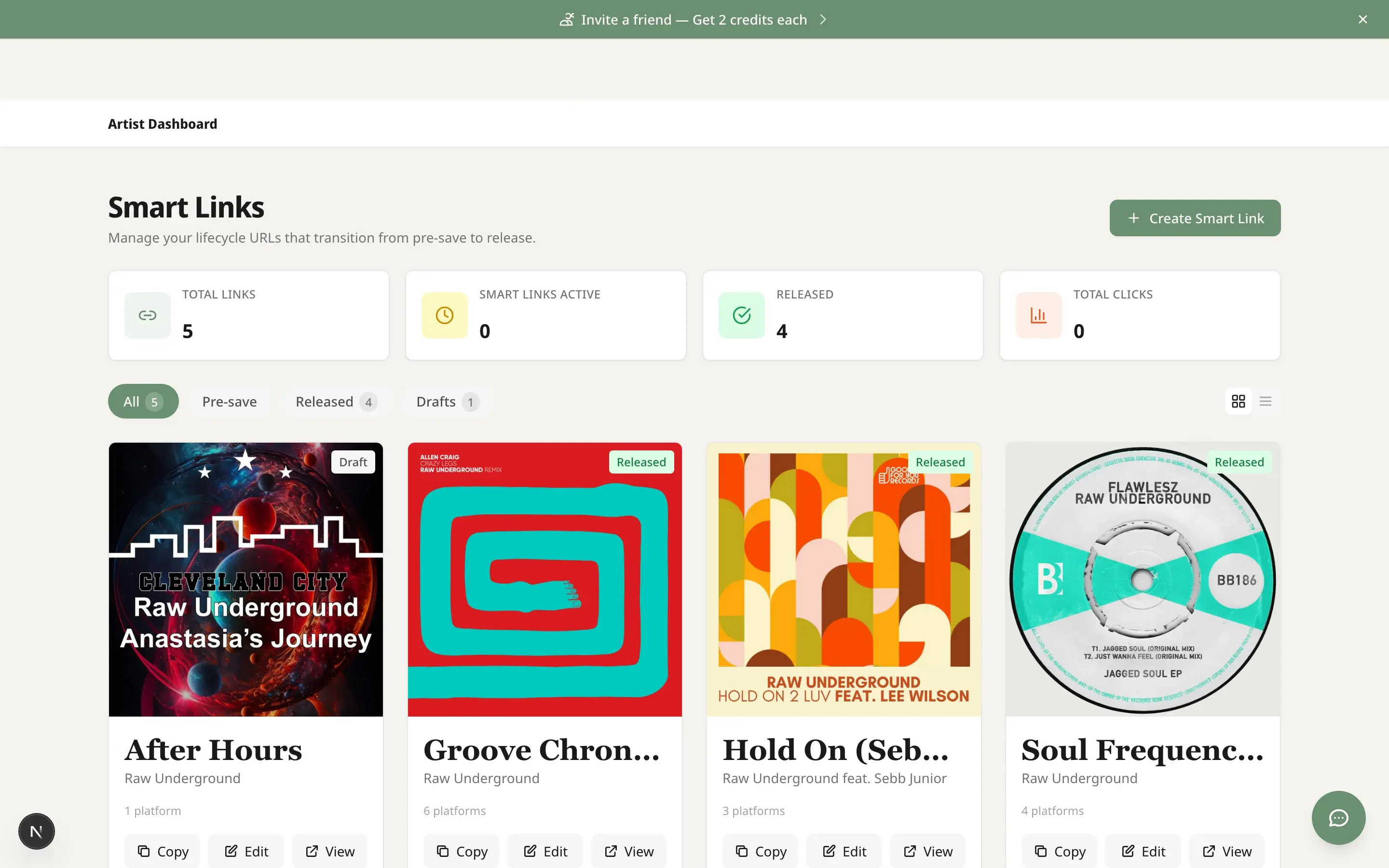Dismiss the invite a friend banner

click(x=1362, y=19)
